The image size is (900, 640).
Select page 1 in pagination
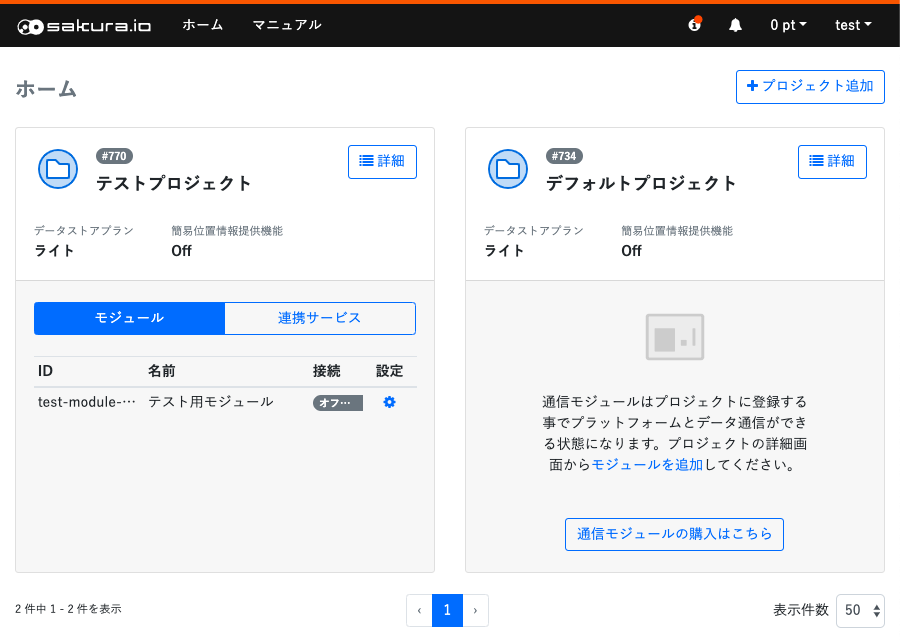[x=447, y=610]
